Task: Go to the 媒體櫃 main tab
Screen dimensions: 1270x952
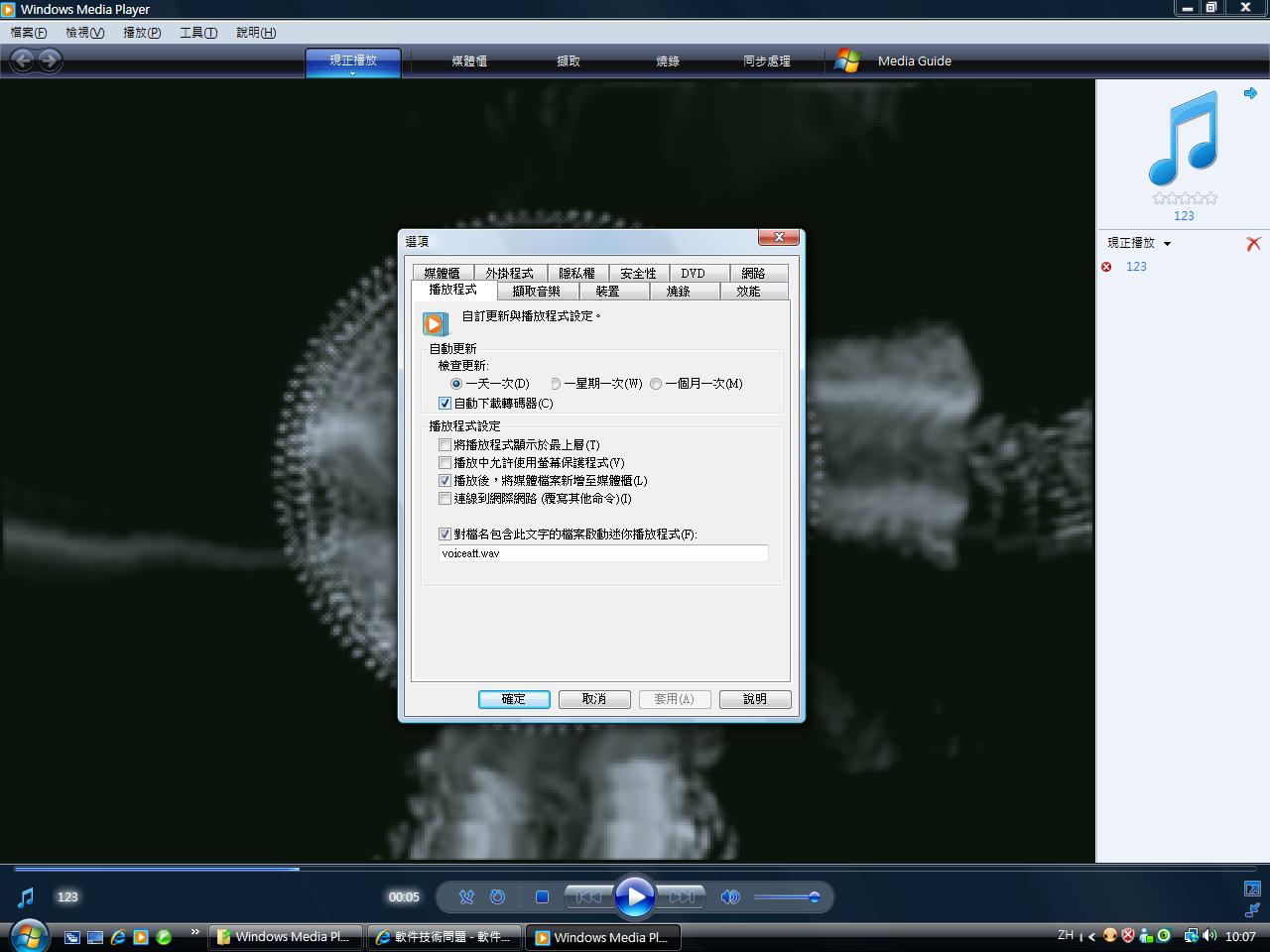Action: tap(469, 61)
